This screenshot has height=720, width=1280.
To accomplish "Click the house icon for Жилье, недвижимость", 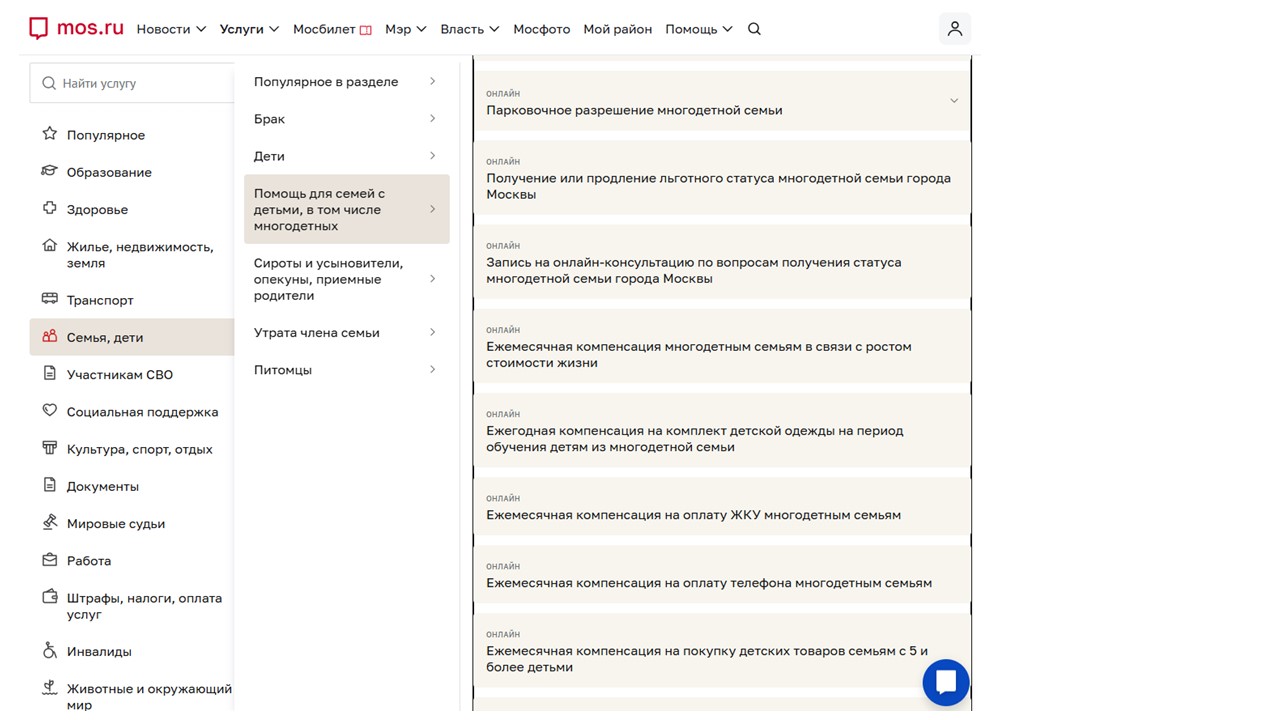I will pos(50,246).
